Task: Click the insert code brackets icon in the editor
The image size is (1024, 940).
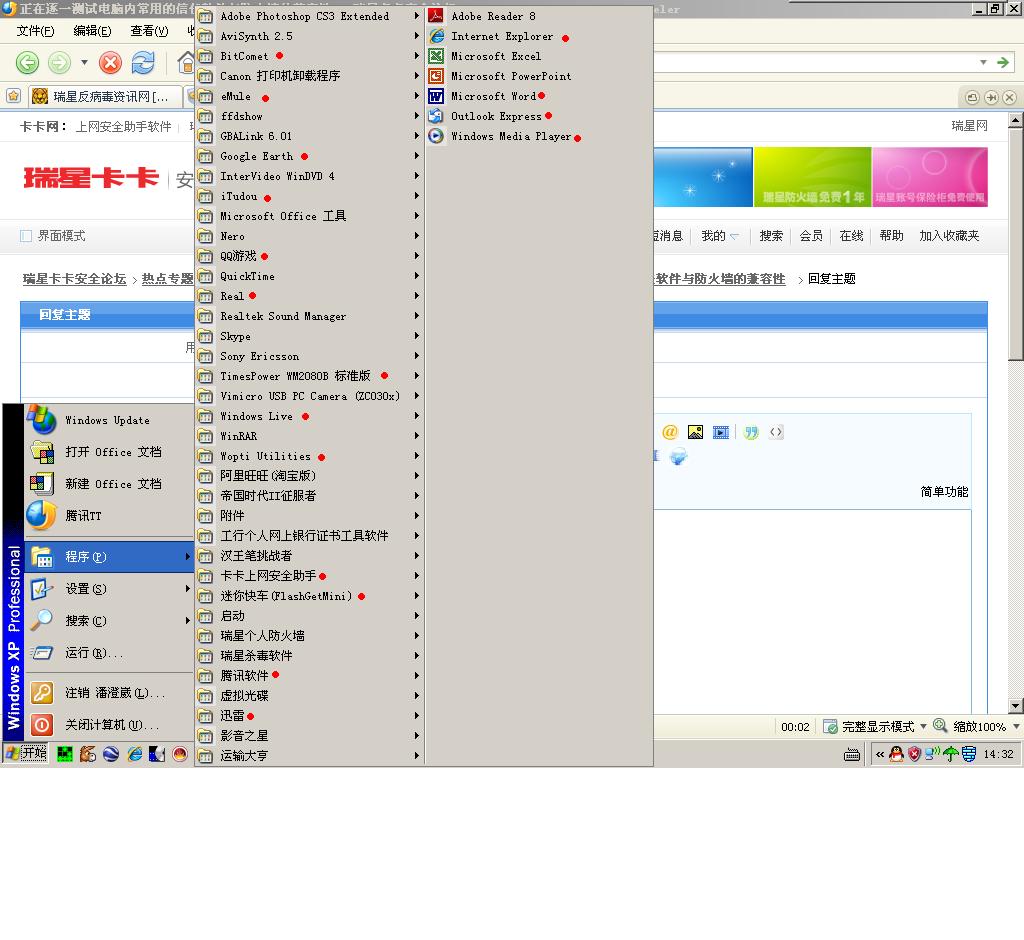Action: coord(775,432)
